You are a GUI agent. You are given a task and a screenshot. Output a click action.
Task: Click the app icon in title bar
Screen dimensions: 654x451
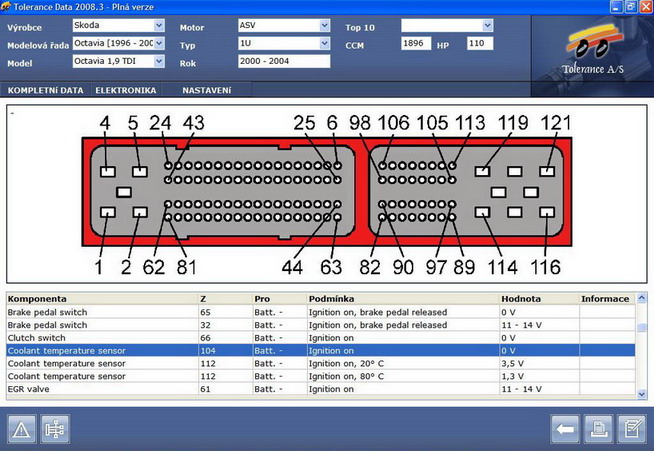pyautogui.click(x=6, y=7)
